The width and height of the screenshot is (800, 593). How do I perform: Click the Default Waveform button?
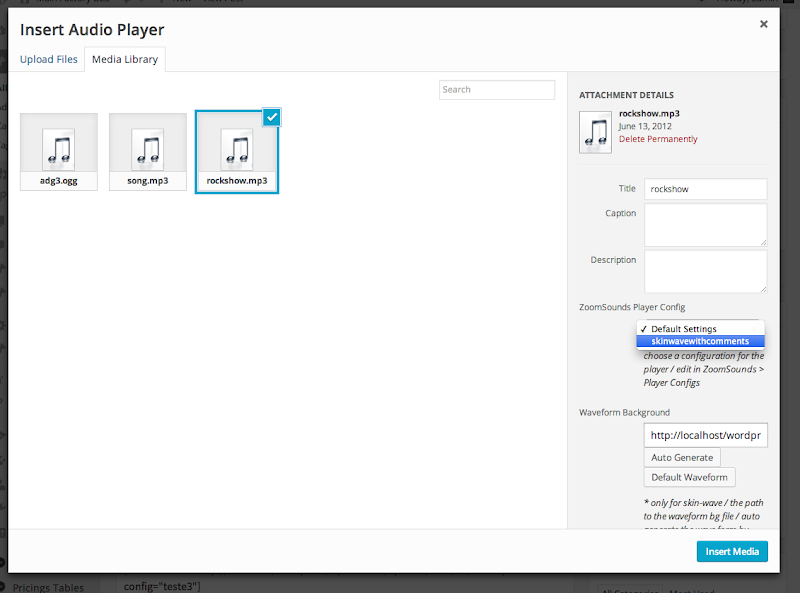689,477
